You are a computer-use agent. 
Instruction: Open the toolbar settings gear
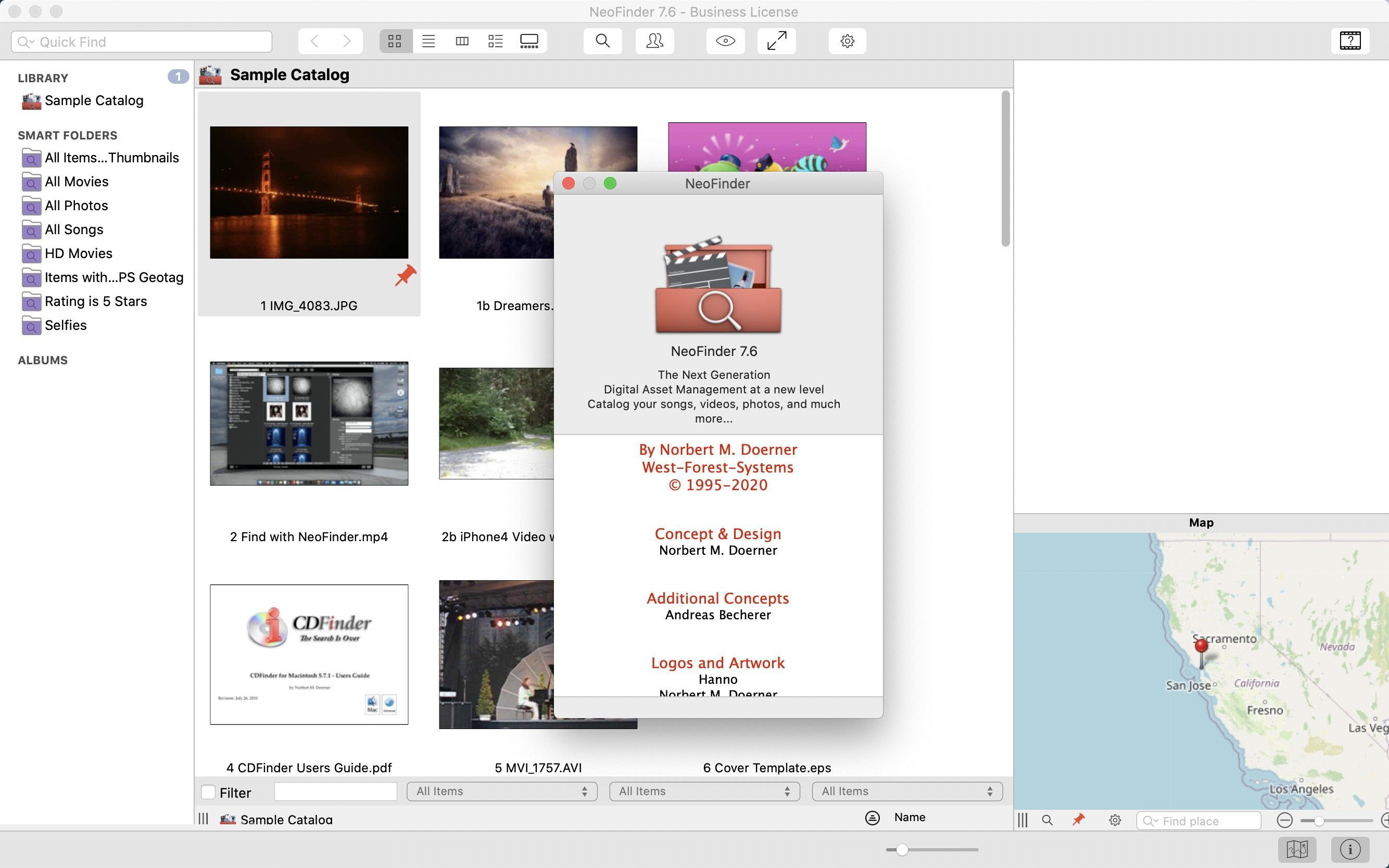pos(847,41)
